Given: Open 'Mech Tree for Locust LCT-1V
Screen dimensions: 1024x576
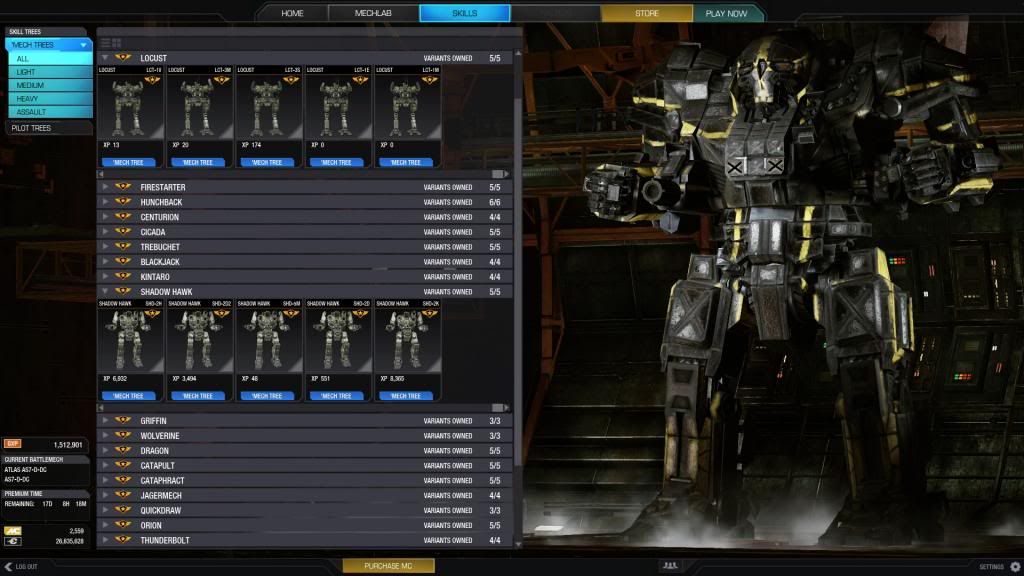Looking at the screenshot, I should click(x=129, y=163).
